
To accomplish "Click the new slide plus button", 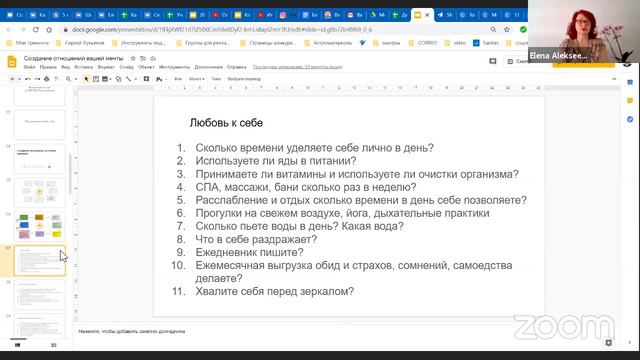I will [12, 79].
